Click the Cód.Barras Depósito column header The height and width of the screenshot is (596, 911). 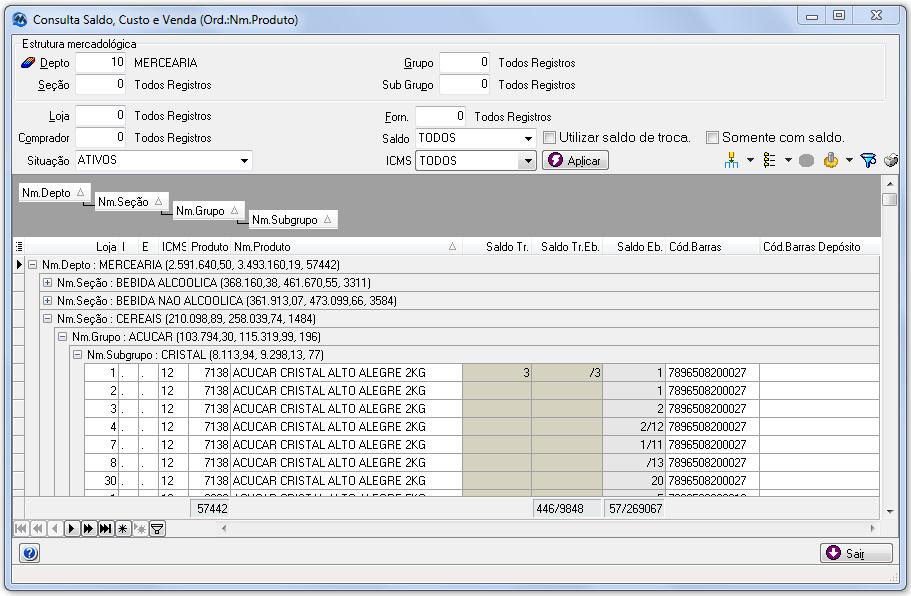[819, 247]
